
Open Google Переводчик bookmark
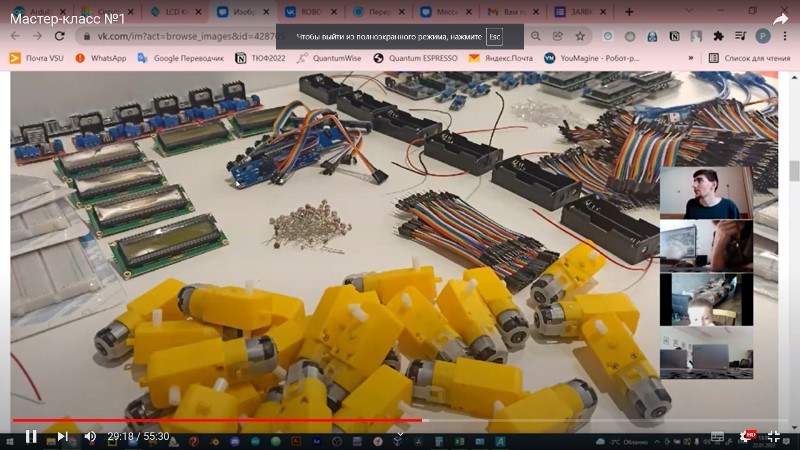[x=180, y=58]
